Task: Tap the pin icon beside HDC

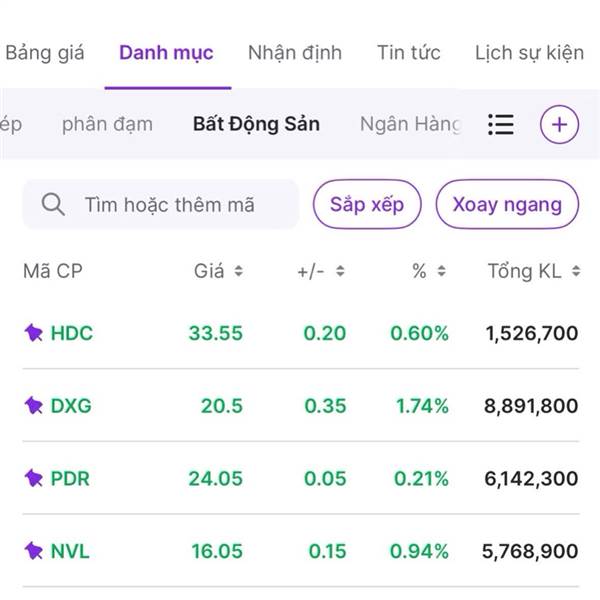Action: 34,333
